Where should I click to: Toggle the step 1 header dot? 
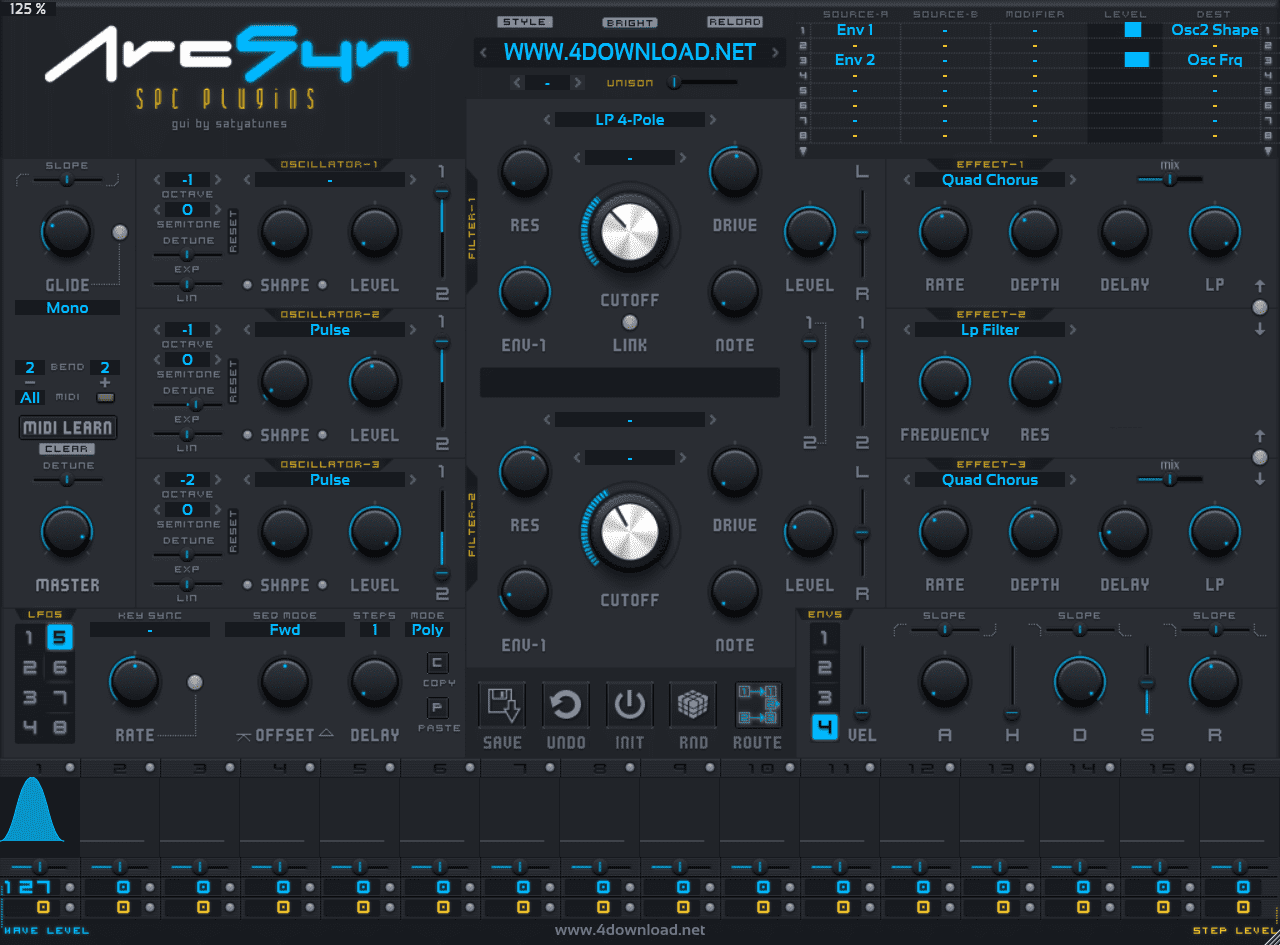(70, 768)
